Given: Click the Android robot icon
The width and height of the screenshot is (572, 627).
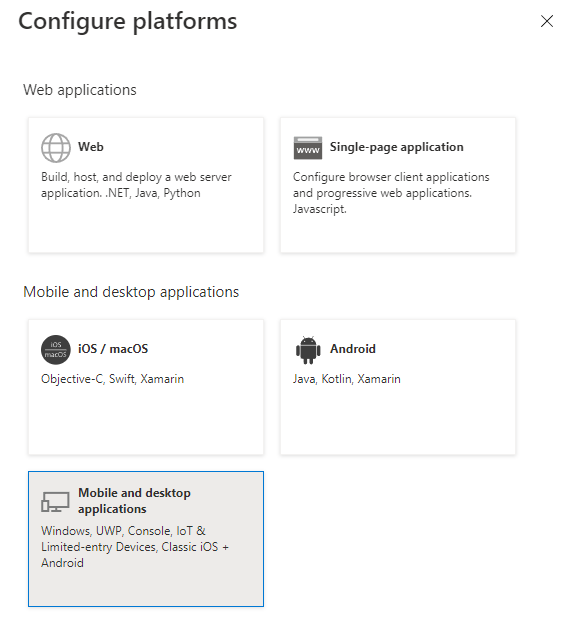Looking at the screenshot, I should point(308,350).
